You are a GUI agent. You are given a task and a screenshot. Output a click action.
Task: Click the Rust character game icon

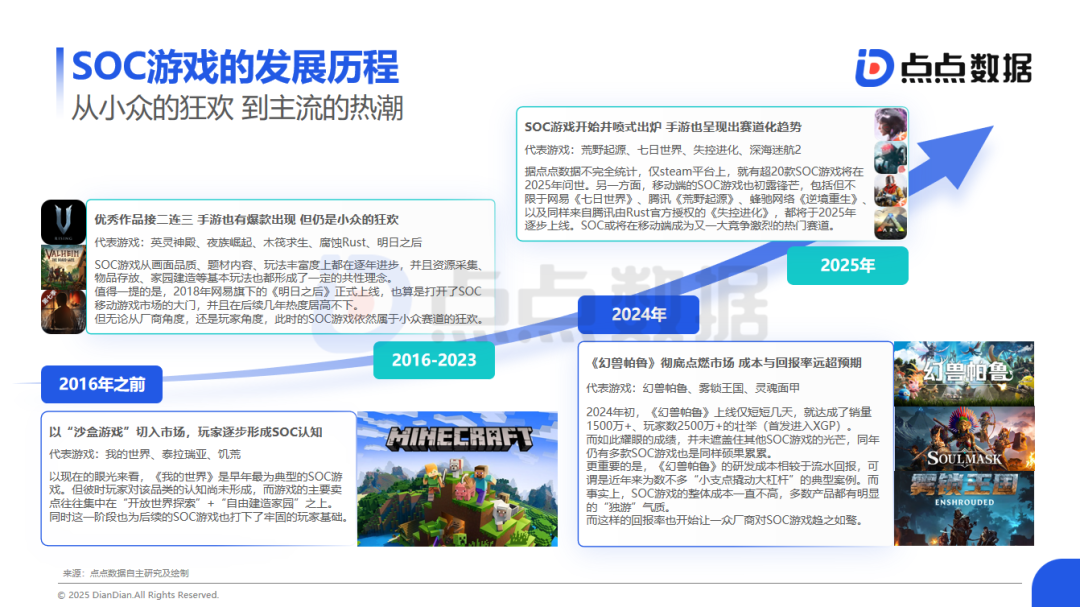click(x=890, y=190)
